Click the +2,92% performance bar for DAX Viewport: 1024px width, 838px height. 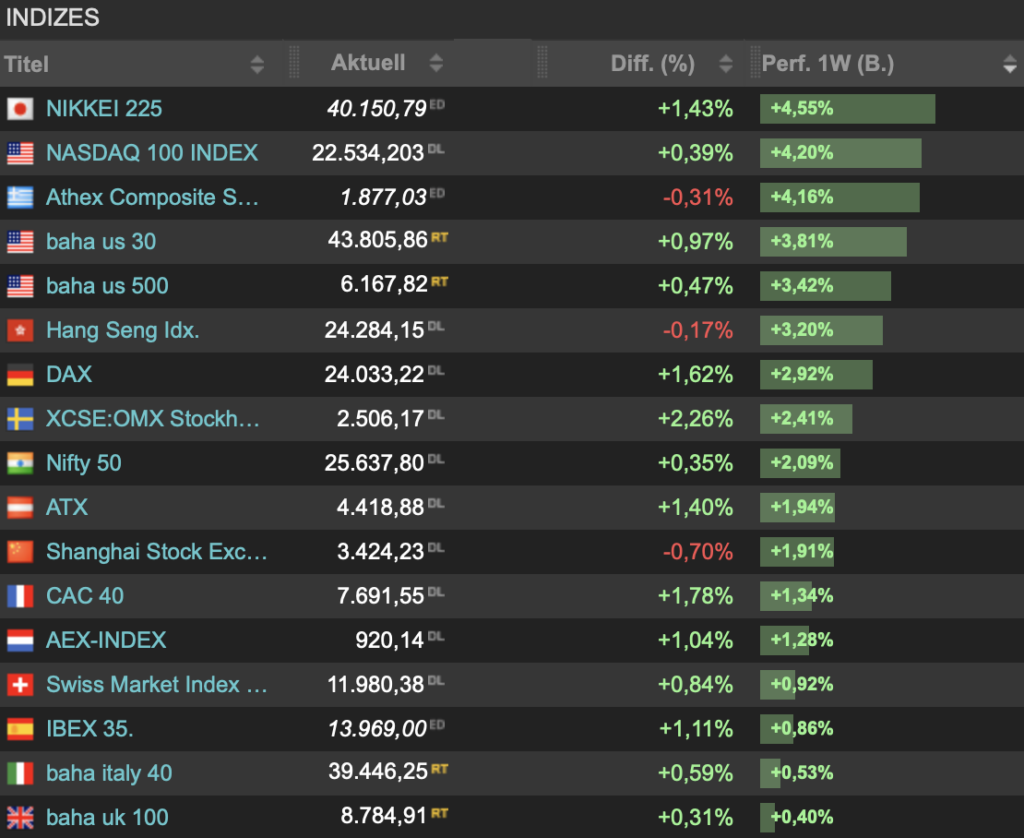coord(816,375)
